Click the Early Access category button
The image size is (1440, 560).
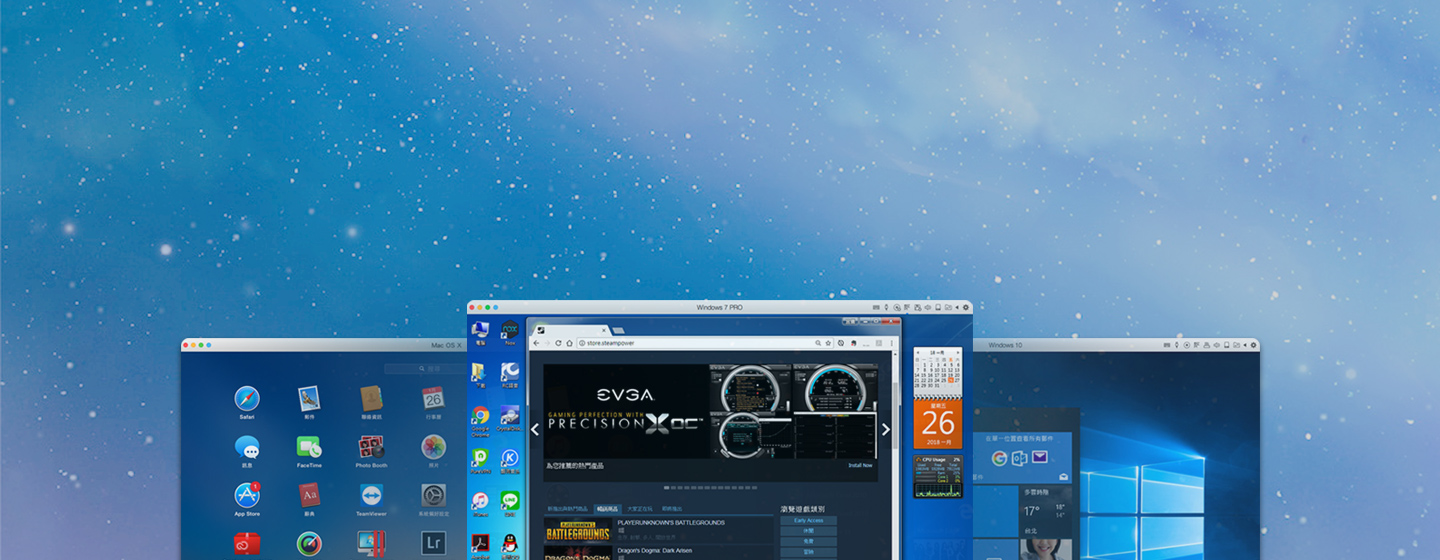808,521
